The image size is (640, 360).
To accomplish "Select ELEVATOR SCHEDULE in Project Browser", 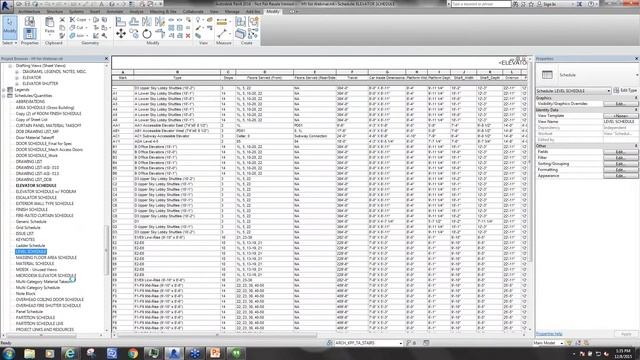I will click(x=36, y=185).
